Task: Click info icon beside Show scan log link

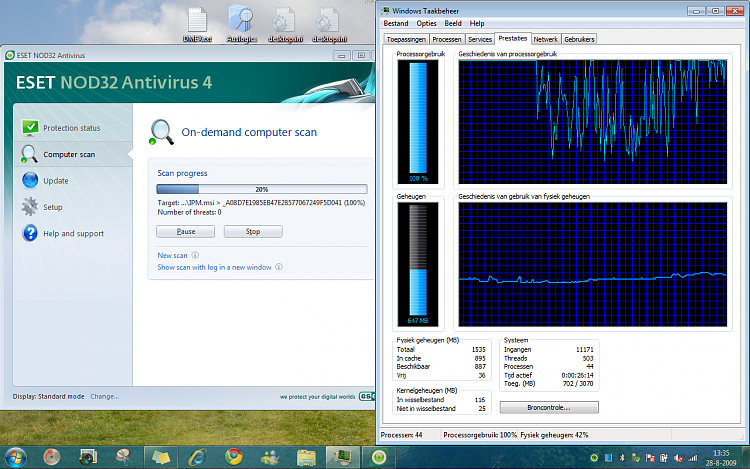Action: (279, 267)
